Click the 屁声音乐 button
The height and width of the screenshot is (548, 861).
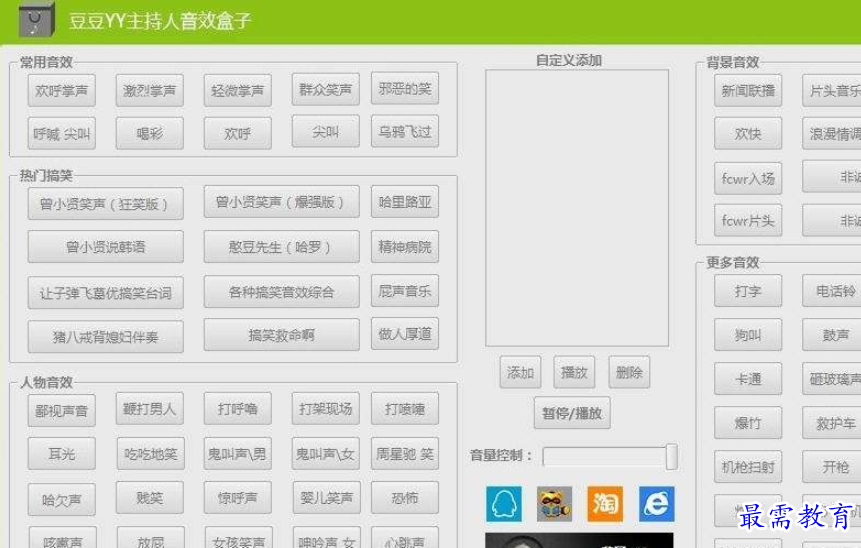(405, 290)
